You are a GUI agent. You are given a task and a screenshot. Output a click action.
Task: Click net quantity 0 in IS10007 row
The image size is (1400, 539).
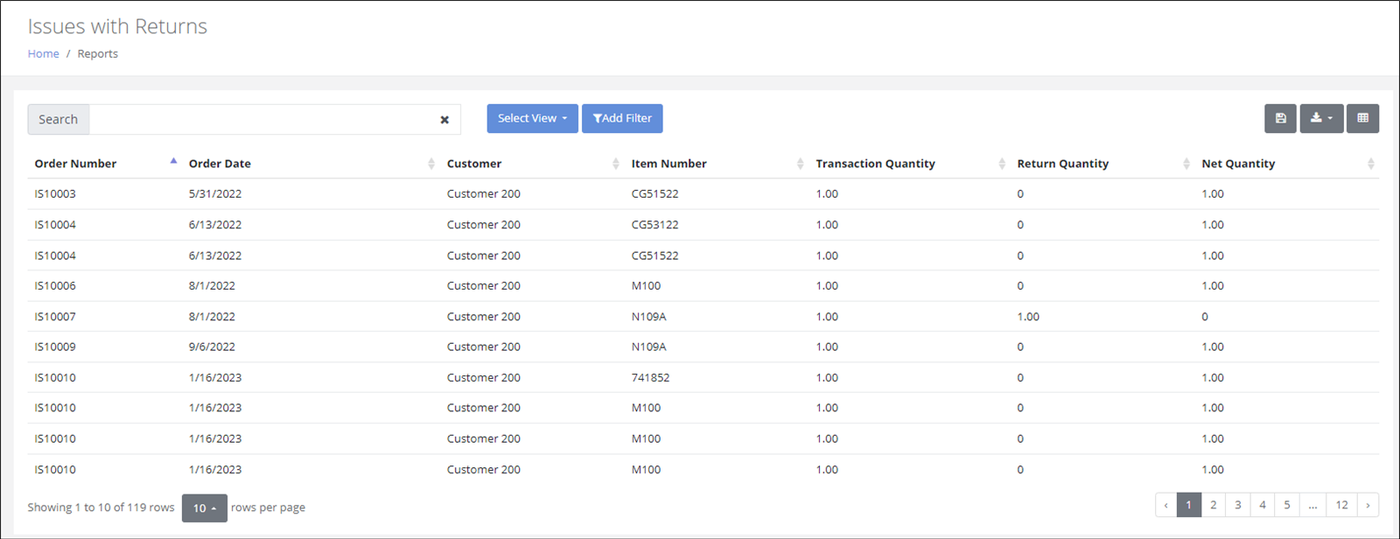[1205, 317]
